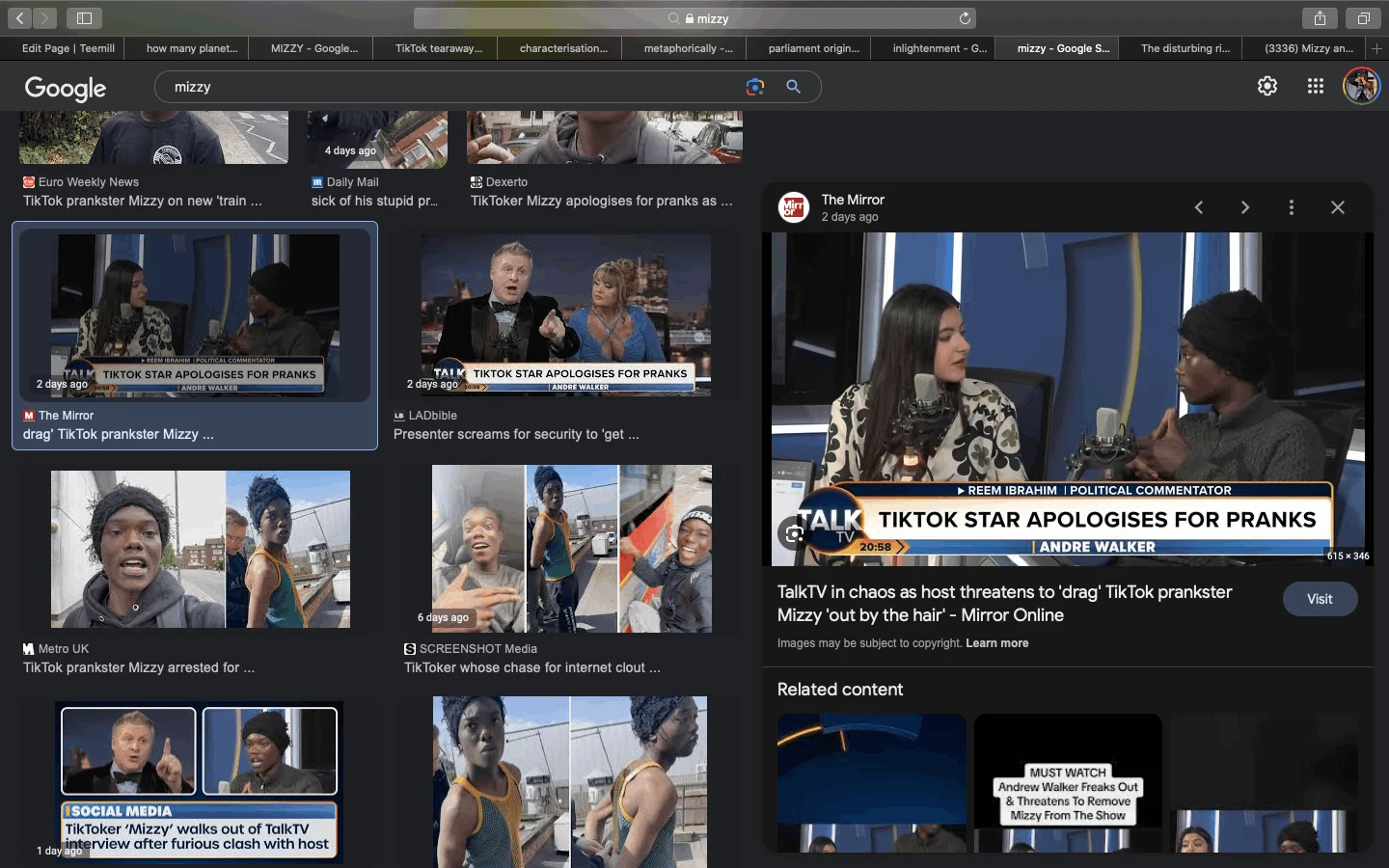Screen dimensions: 1389x868
Task: Open Google settings gear
Action: coord(1267,86)
